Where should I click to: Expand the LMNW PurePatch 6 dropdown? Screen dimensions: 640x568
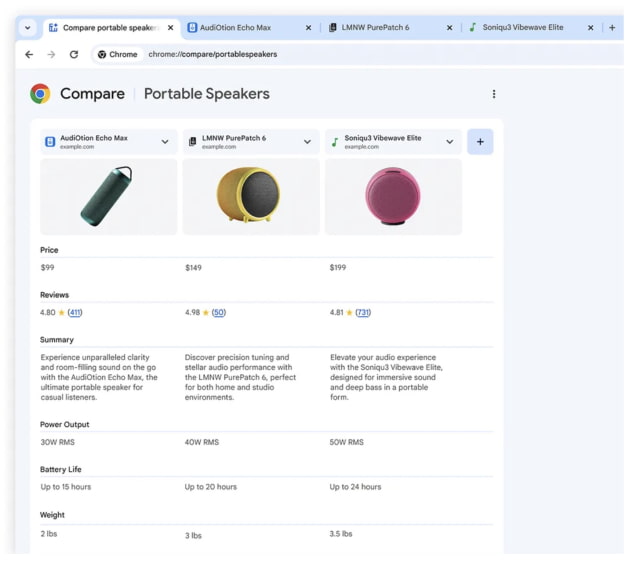(x=307, y=142)
